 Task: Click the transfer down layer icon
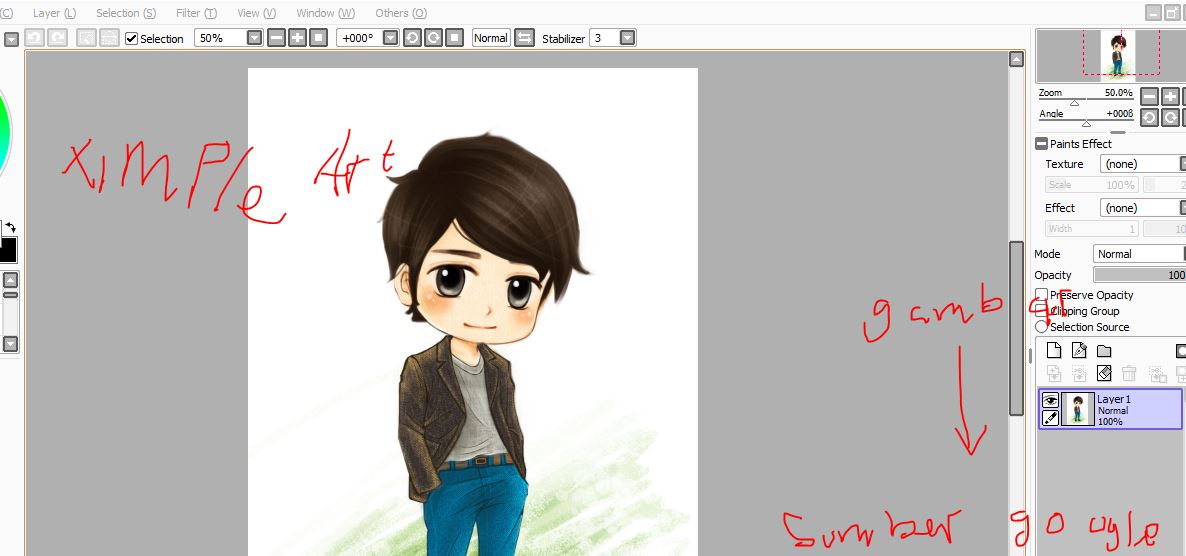(1054, 373)
